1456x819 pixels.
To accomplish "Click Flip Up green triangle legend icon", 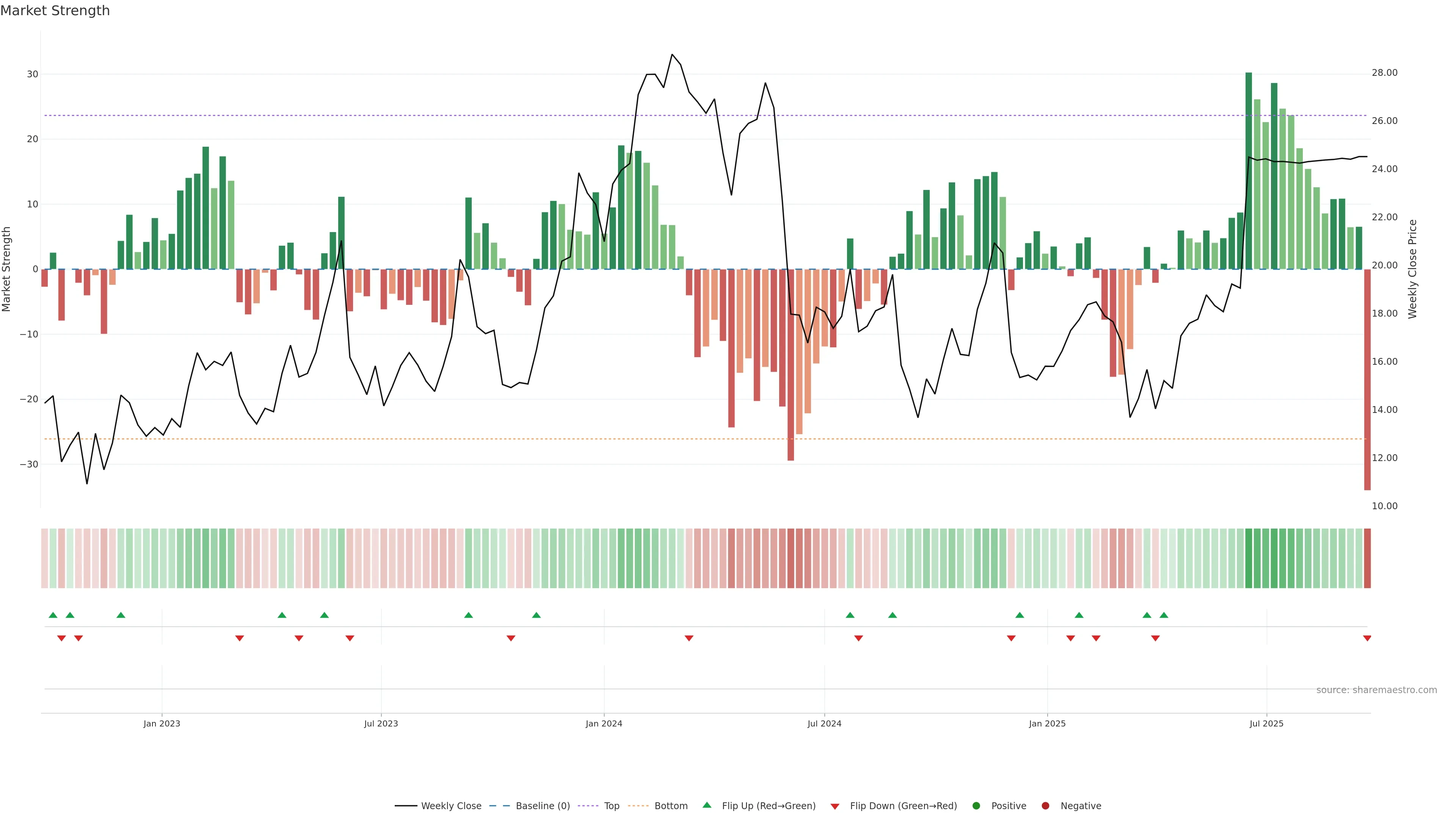I will pyautogui.click(x=706, y=805).
